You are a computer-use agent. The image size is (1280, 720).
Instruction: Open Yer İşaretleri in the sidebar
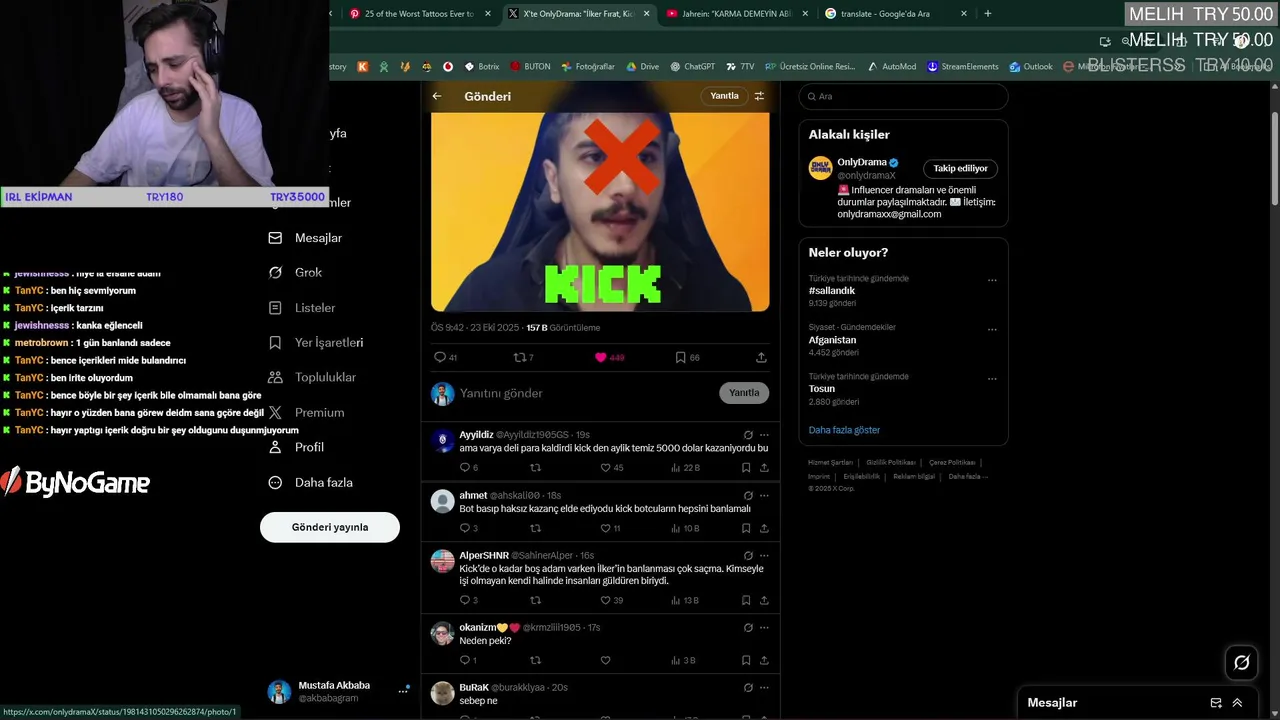coord(316,342)
